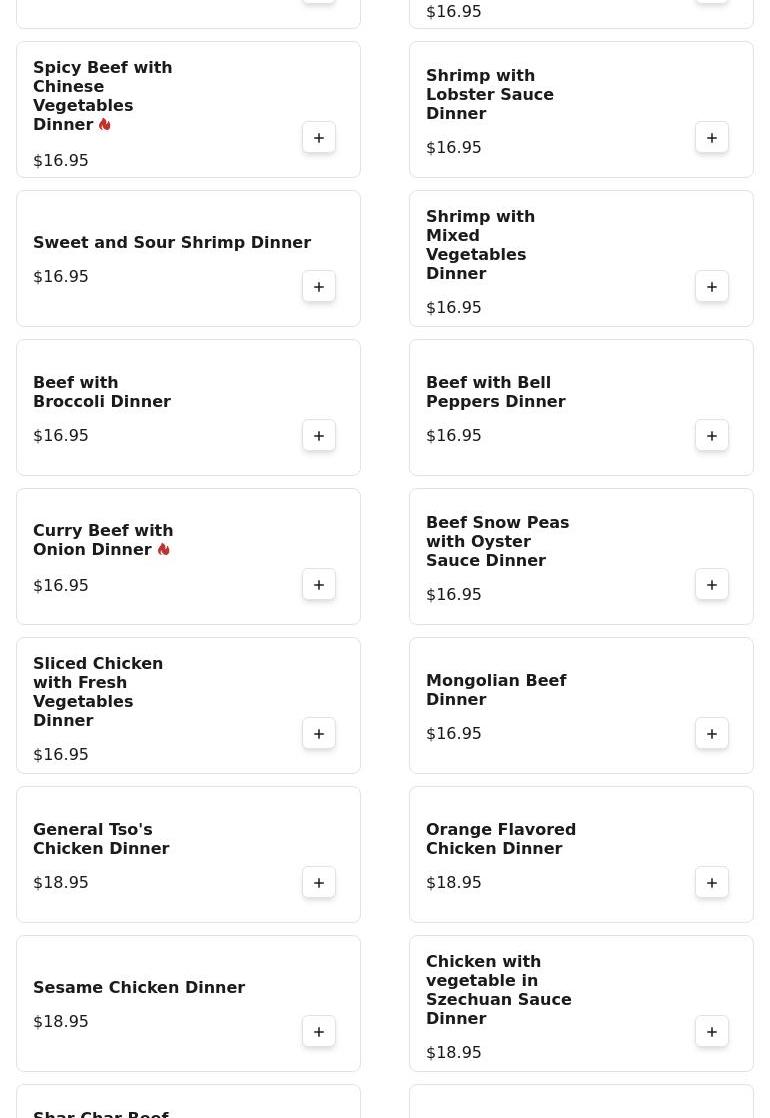
Task: Click spicy flame icon on Spicy Beef
Action: (105, 125)
